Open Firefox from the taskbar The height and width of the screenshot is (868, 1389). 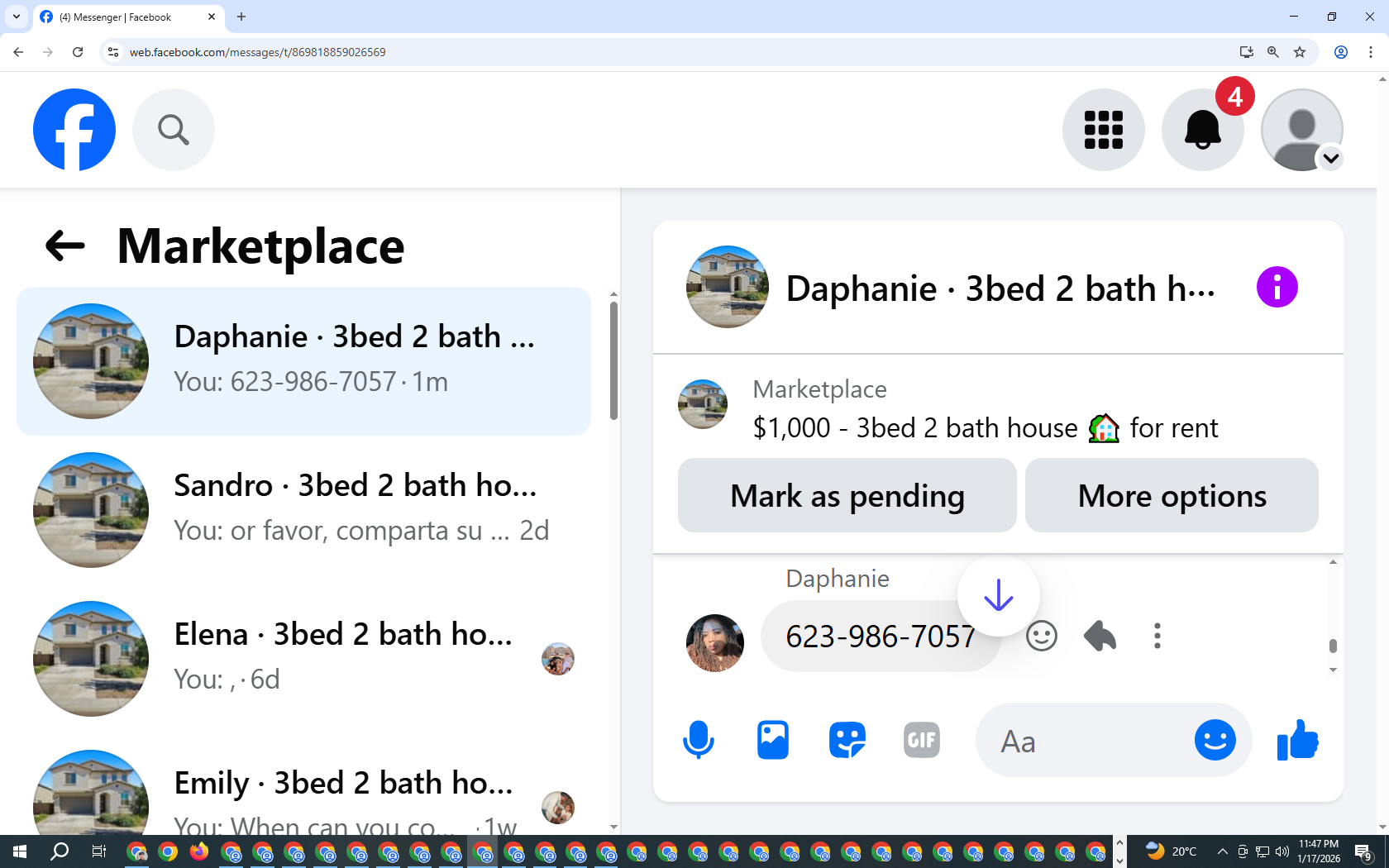click(x=199, y=851)
